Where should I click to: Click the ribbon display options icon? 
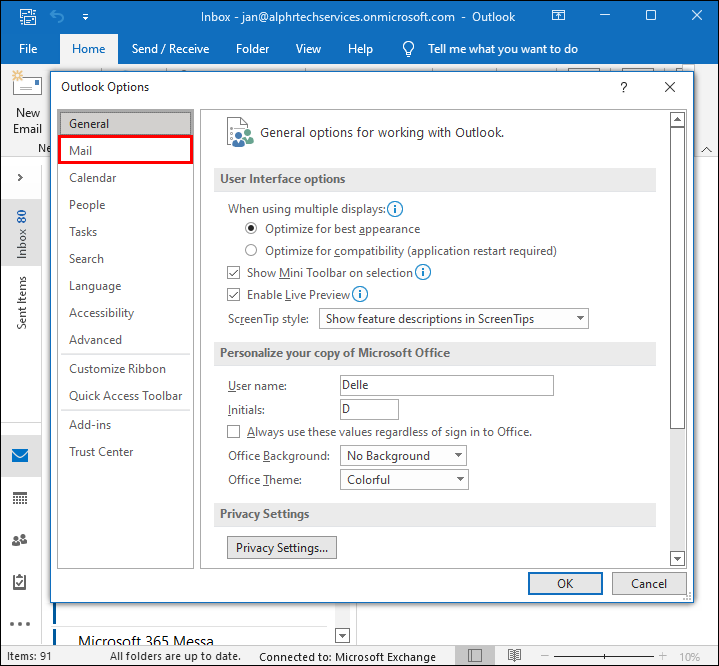(x=558, y=16)
